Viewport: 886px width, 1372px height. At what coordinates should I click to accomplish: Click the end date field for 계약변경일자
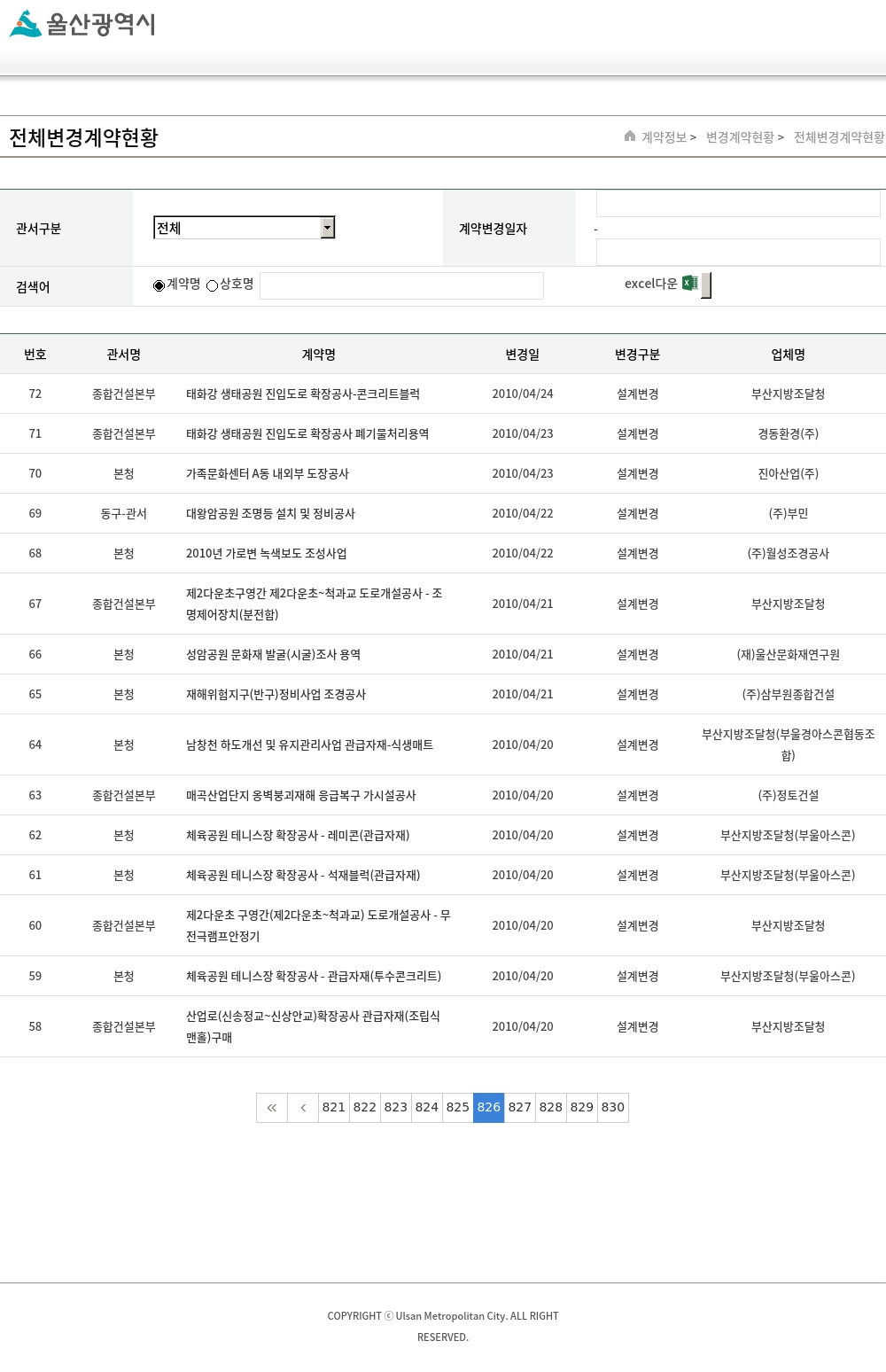coord(737,253)
